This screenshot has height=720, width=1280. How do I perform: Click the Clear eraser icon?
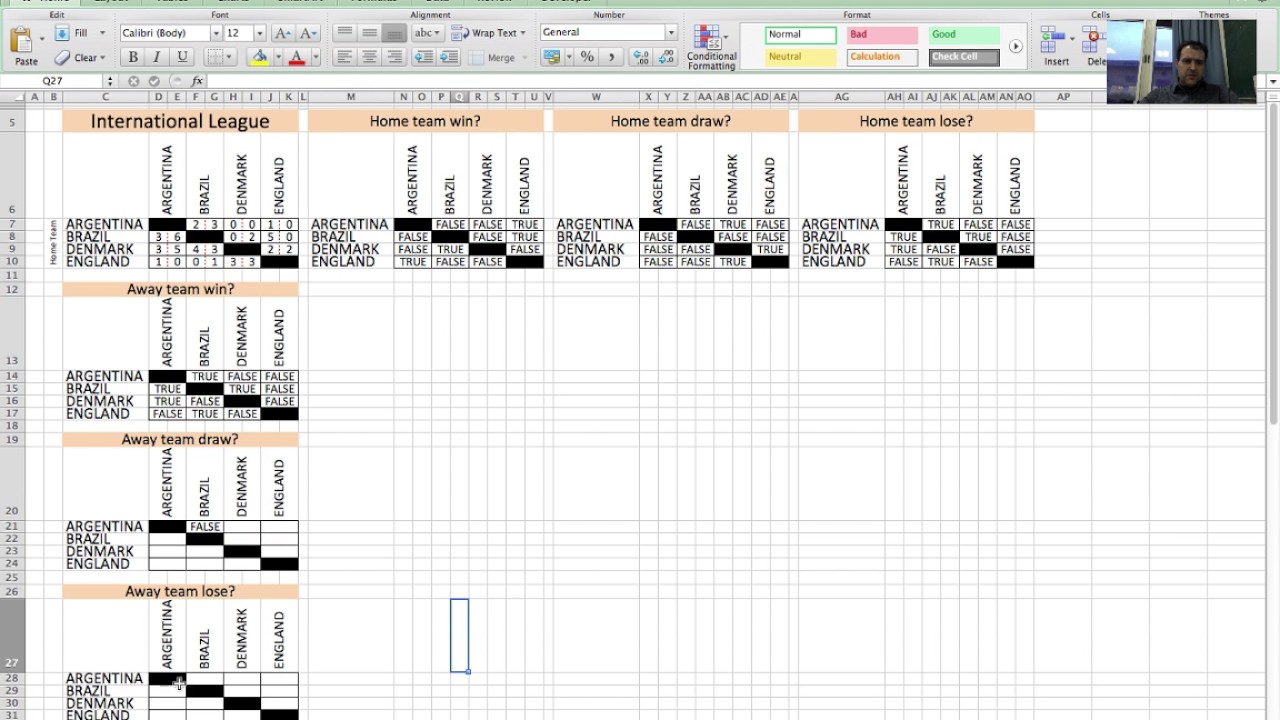[62, 58]
